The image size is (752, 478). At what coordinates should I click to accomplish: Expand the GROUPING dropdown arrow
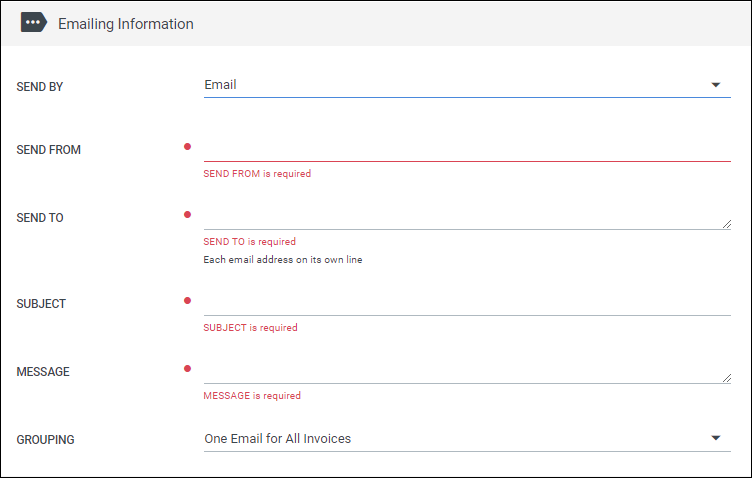click(715, 438)
